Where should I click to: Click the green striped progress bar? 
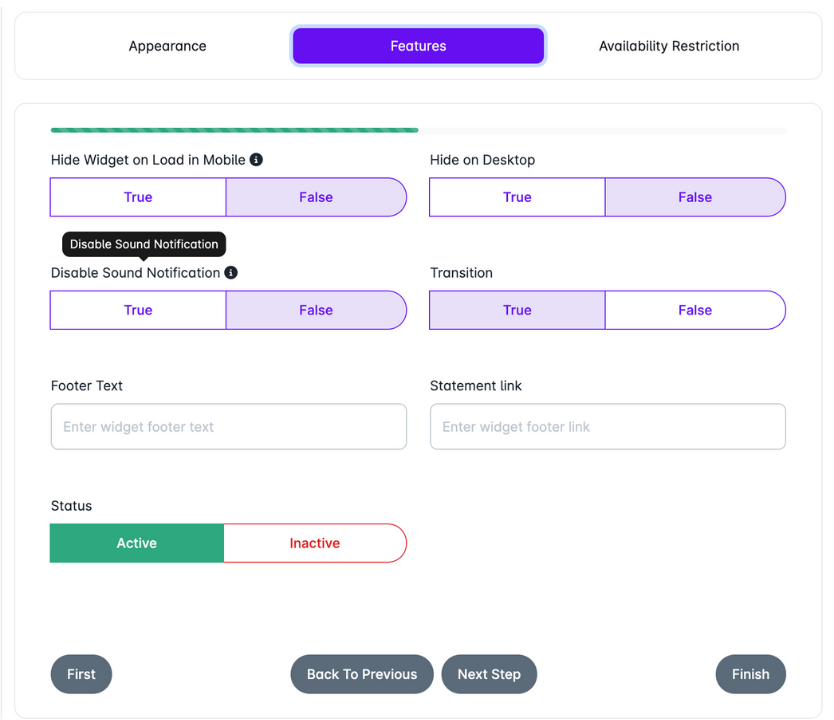(235, 130)
